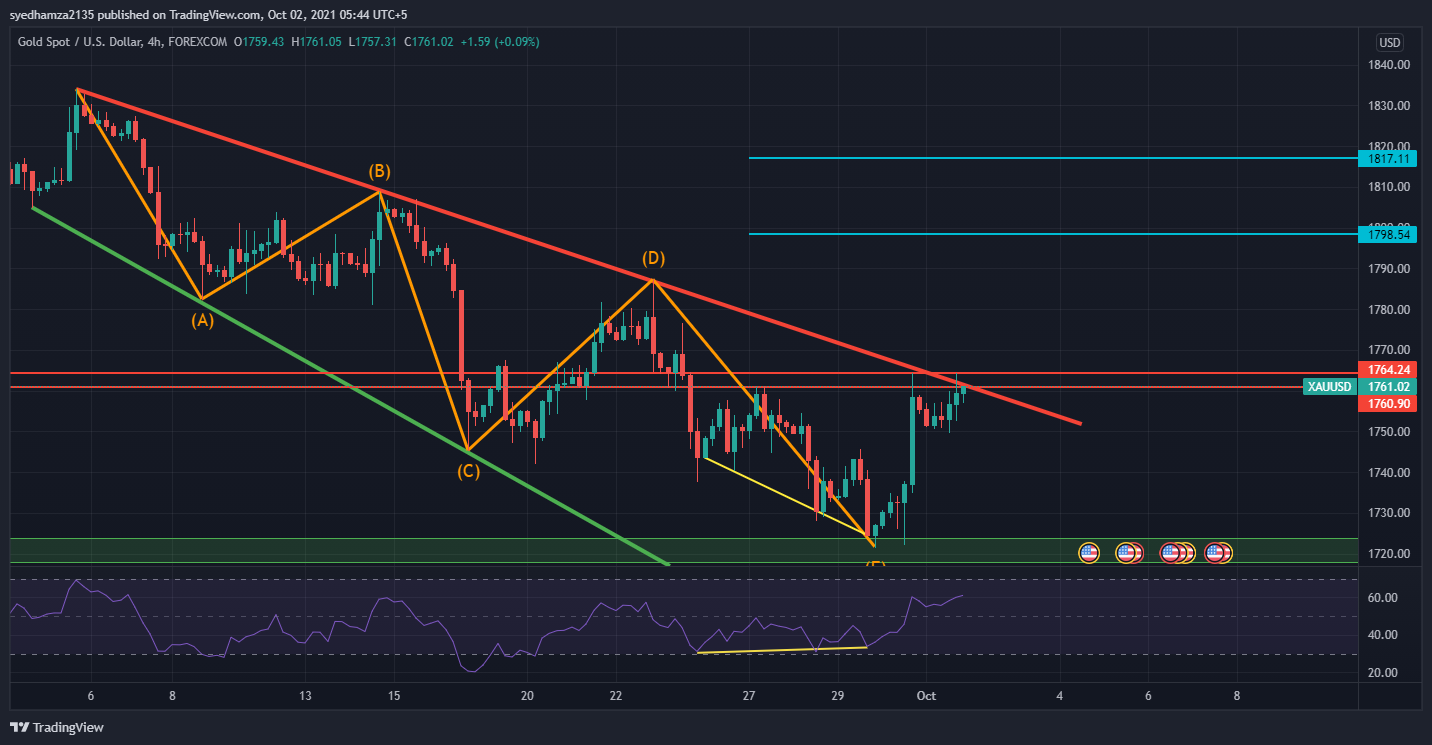Click the 20 date label on time axis
1432x745 pixels.
(527, 696)
